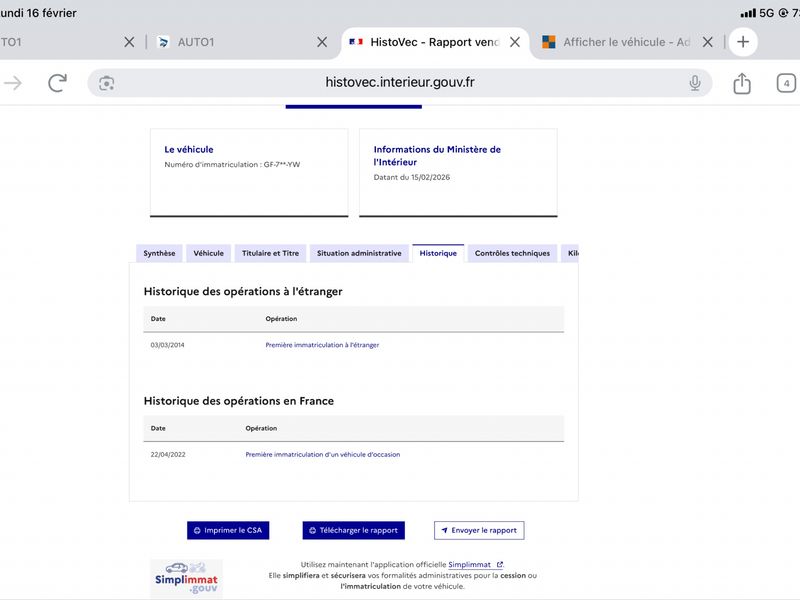Tap the browser reload icon

[58, 83]
